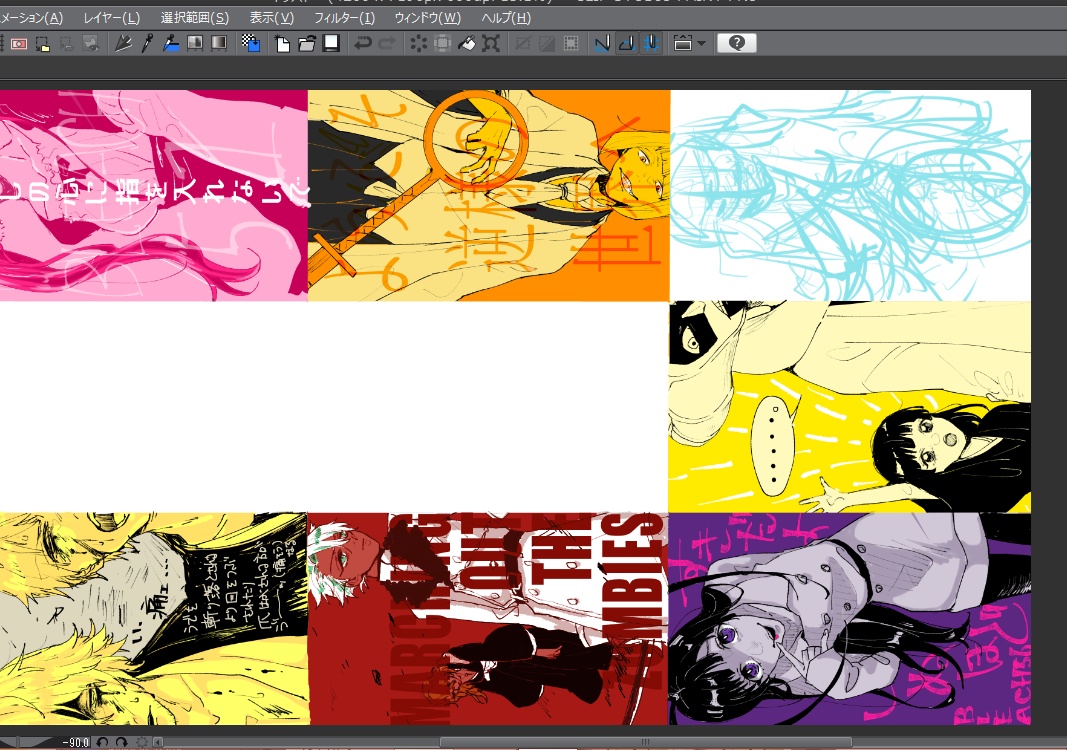Open the 選択範囲(S) menu
This screenshot has width=1067, height=750.
(x=195, y=18)
